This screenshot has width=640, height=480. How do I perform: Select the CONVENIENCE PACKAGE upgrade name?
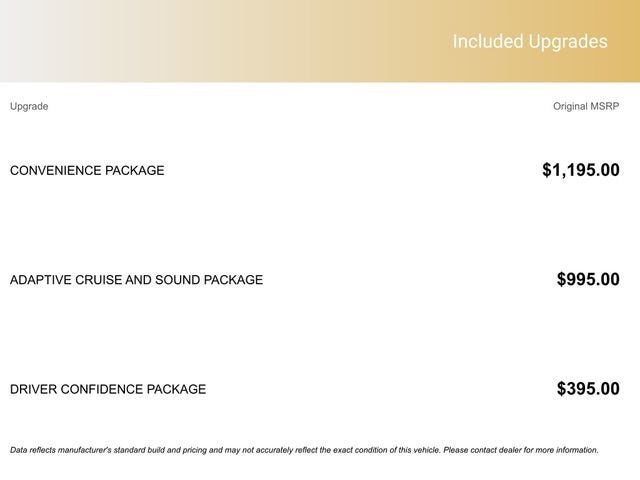pyautogui.click(x=87, y=170)
